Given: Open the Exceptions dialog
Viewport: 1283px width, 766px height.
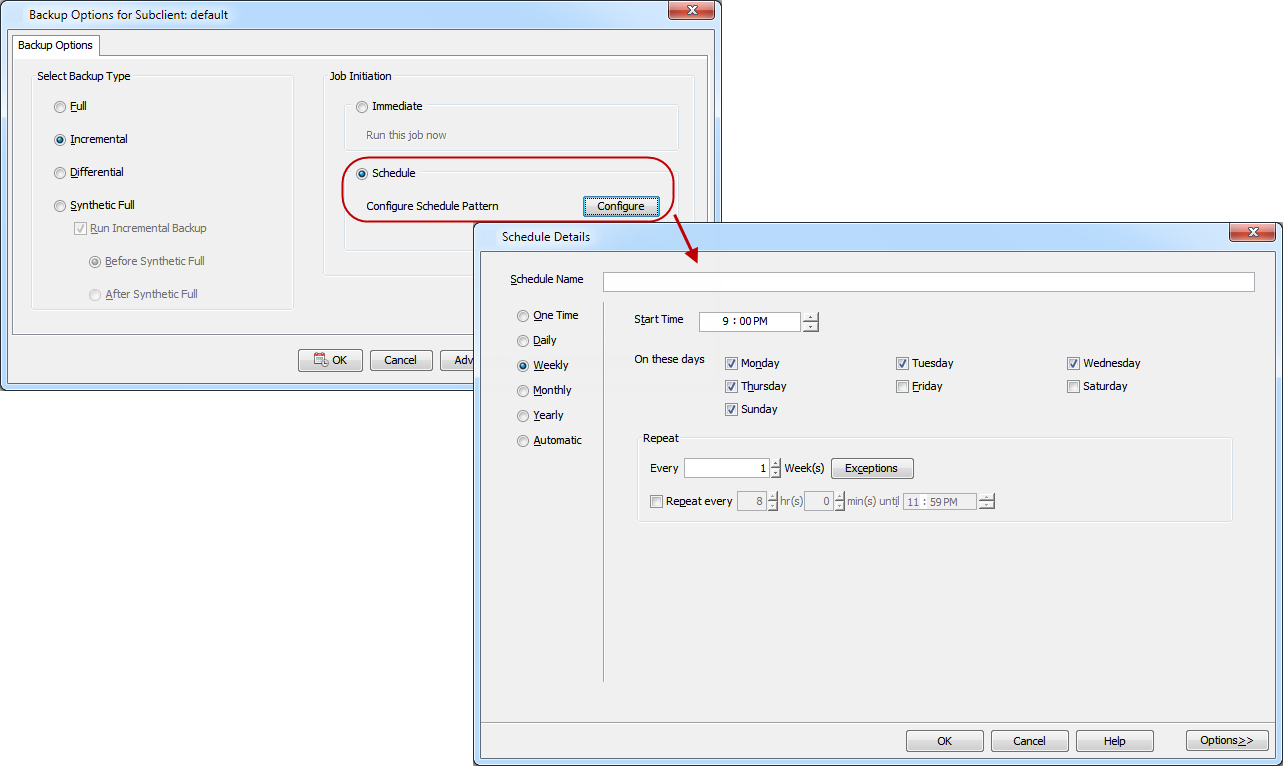Looking at the screenshot, I should (x=871, y=468).
